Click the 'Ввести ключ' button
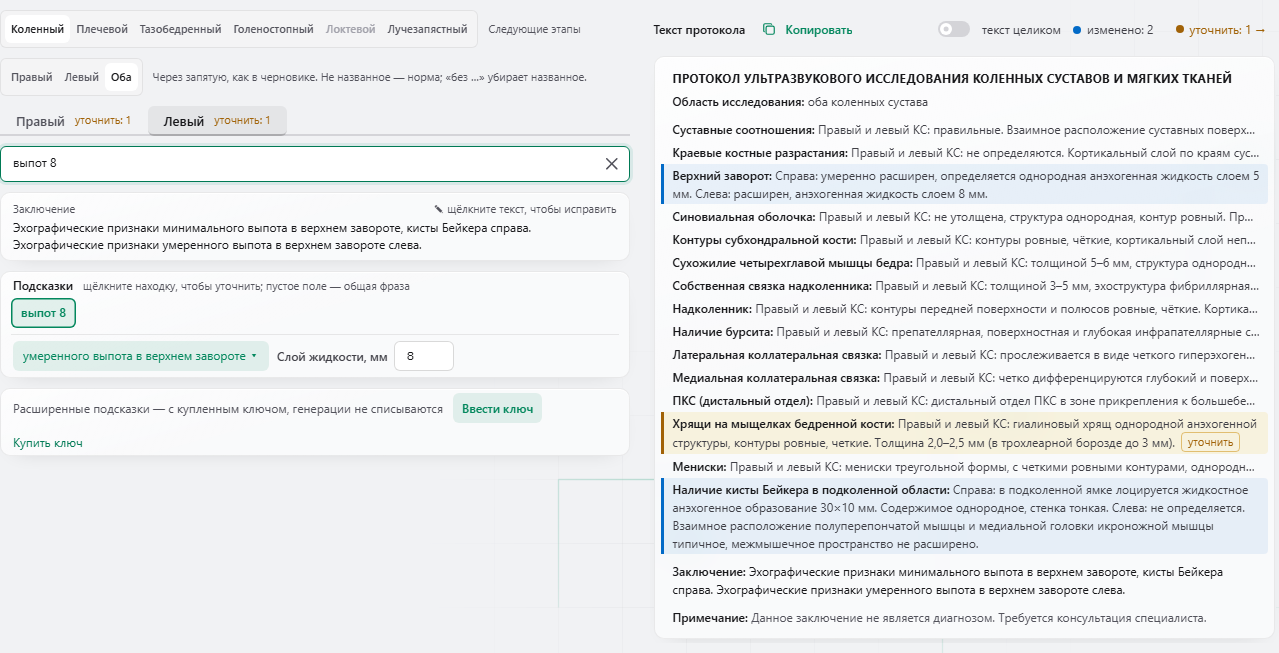This screenshot has width=1279, height=653. point(497,408)
